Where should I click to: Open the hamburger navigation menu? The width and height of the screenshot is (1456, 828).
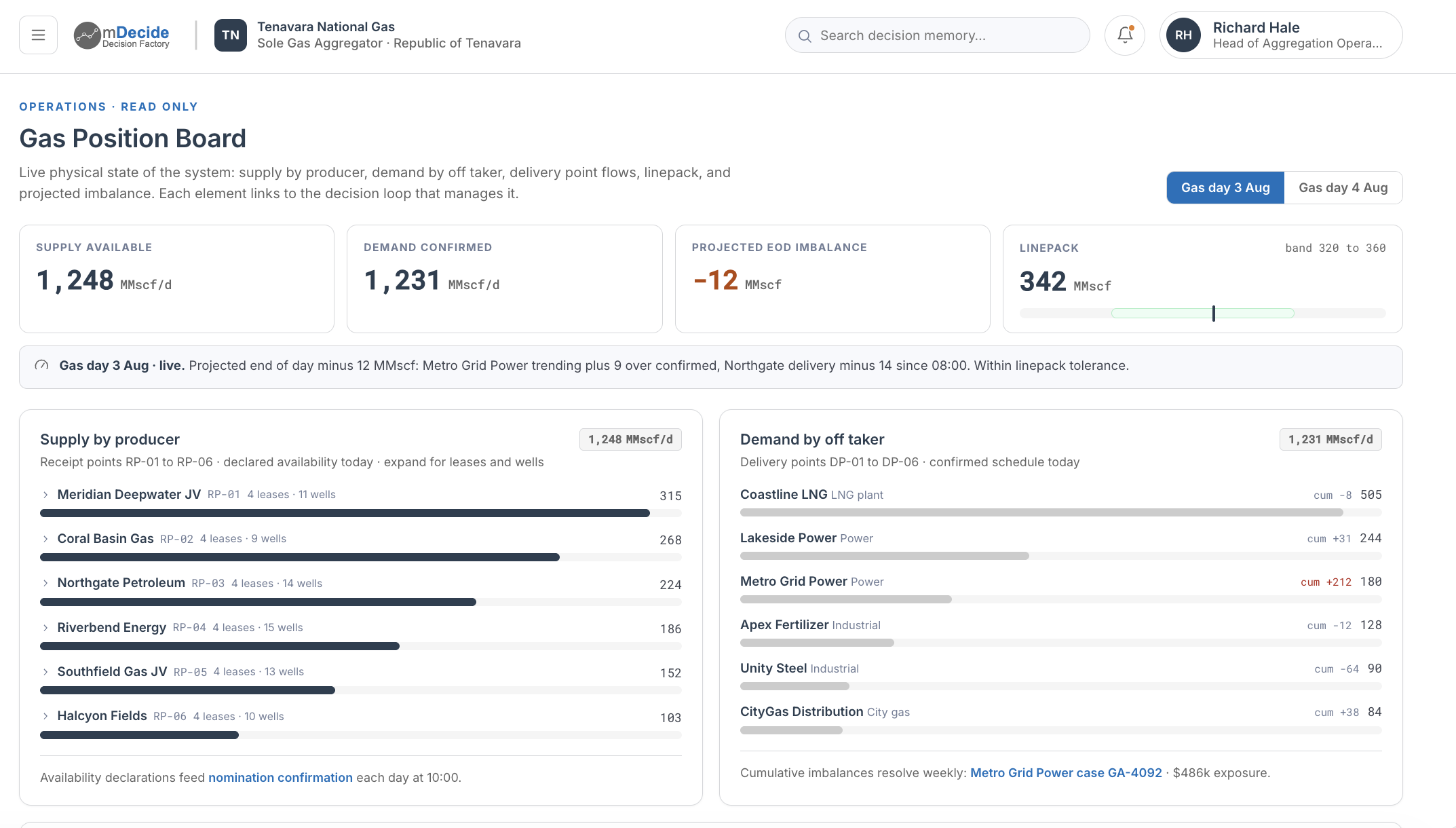click(38, 35)
